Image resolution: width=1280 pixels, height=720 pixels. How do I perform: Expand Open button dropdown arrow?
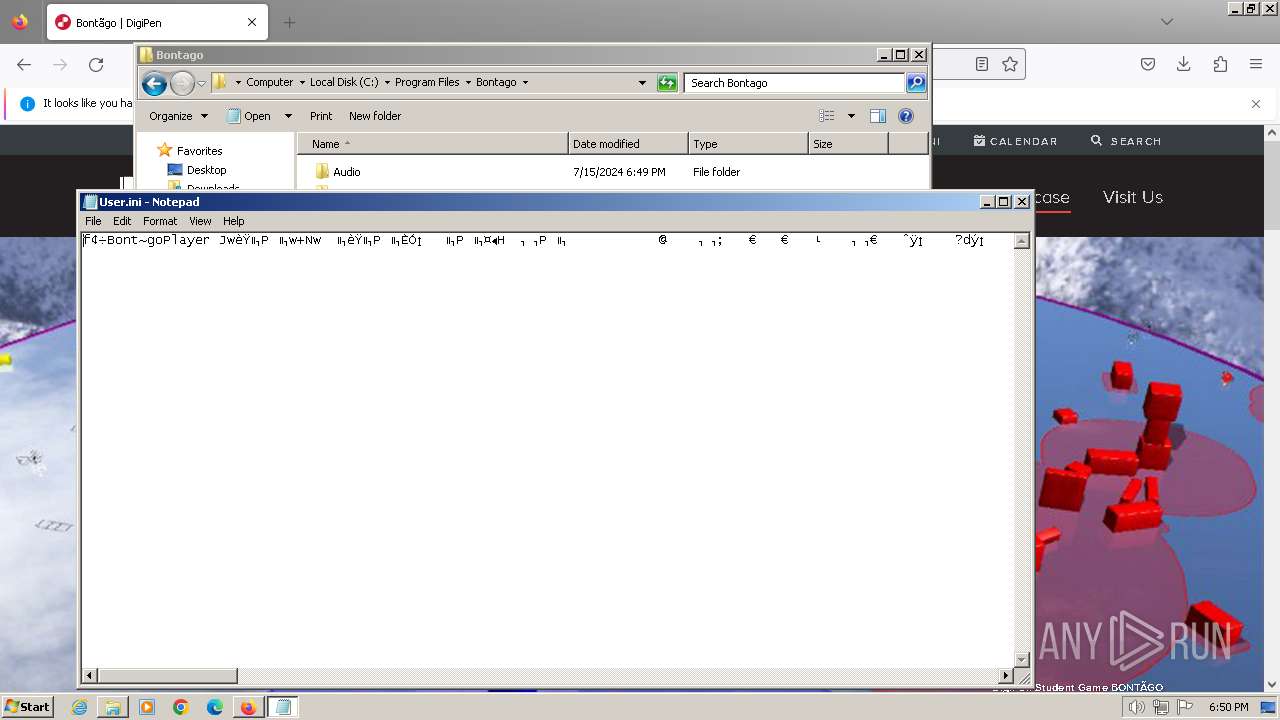pyautogui.click(x=288, y=116)
